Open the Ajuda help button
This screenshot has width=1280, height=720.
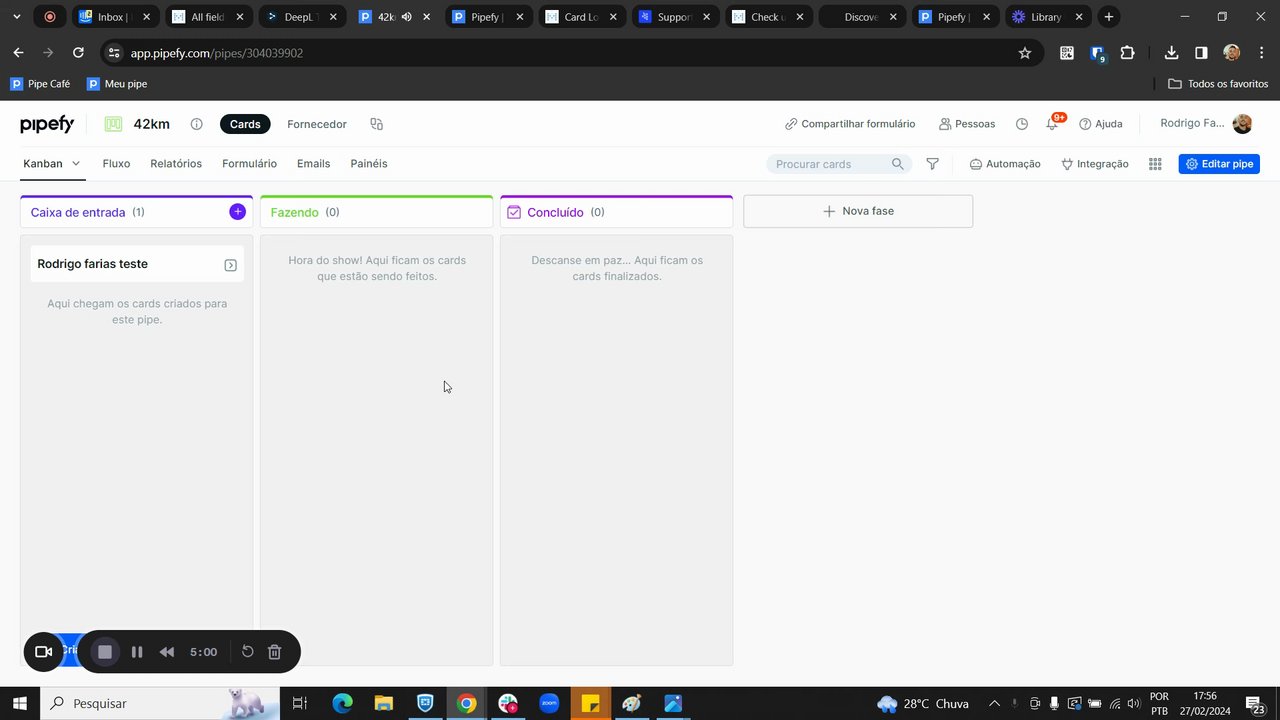pos(1101,124)
